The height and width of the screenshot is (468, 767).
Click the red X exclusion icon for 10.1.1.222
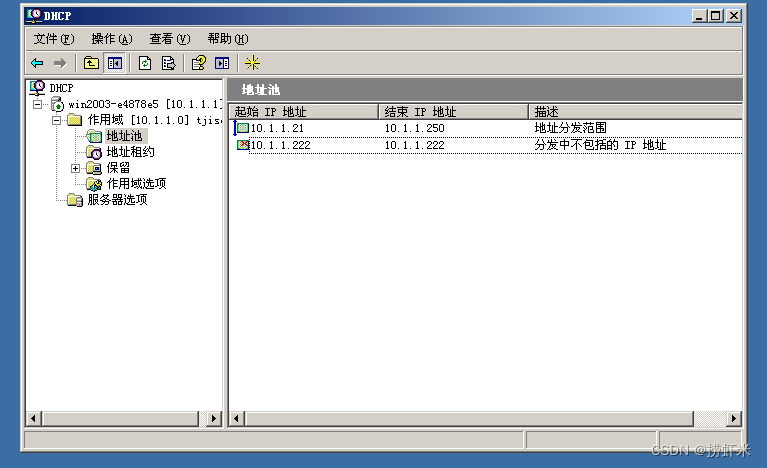point(243,145)
